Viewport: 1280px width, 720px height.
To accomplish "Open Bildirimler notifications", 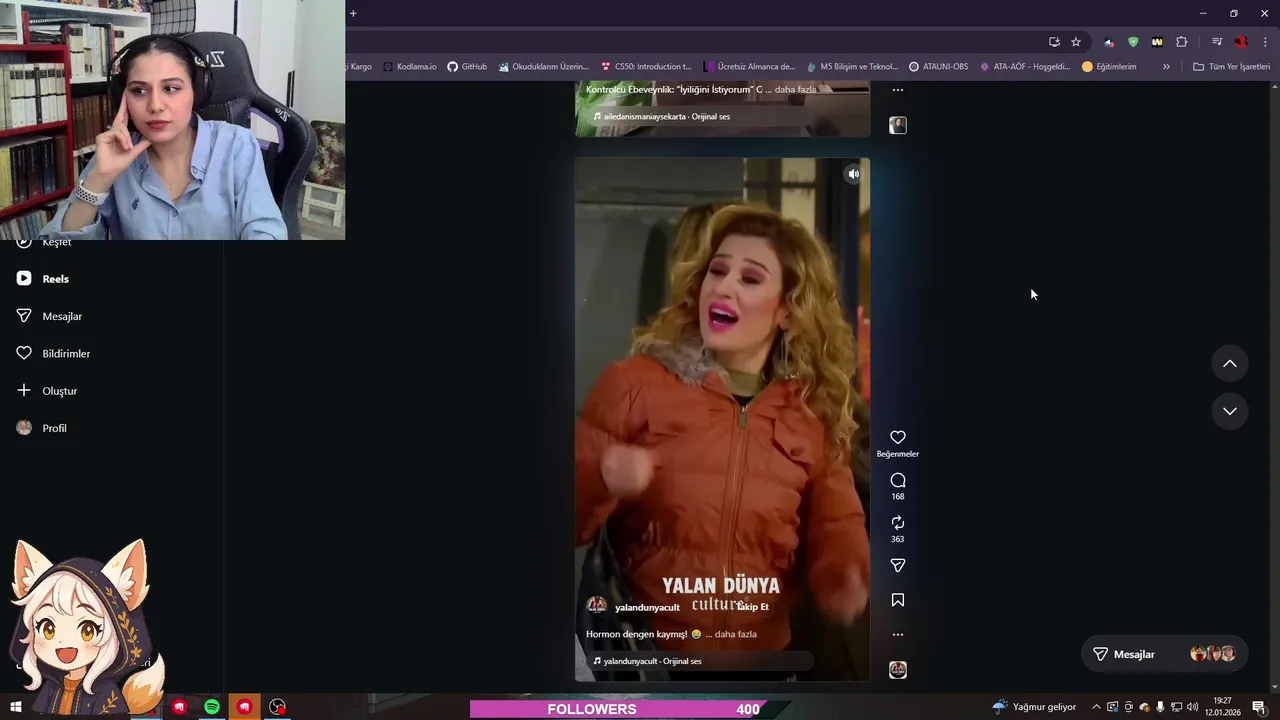I will tap(66, 353).
